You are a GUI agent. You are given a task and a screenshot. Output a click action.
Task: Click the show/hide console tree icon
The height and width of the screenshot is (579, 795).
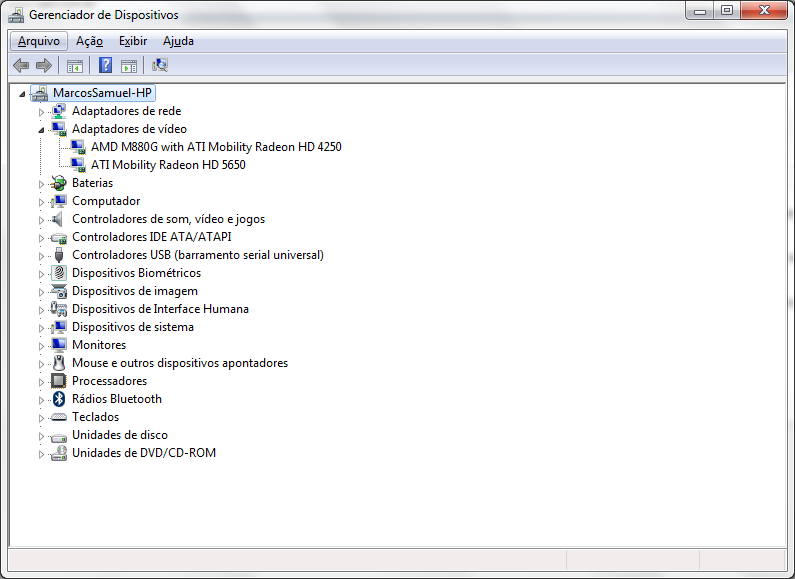coord(75,65)
